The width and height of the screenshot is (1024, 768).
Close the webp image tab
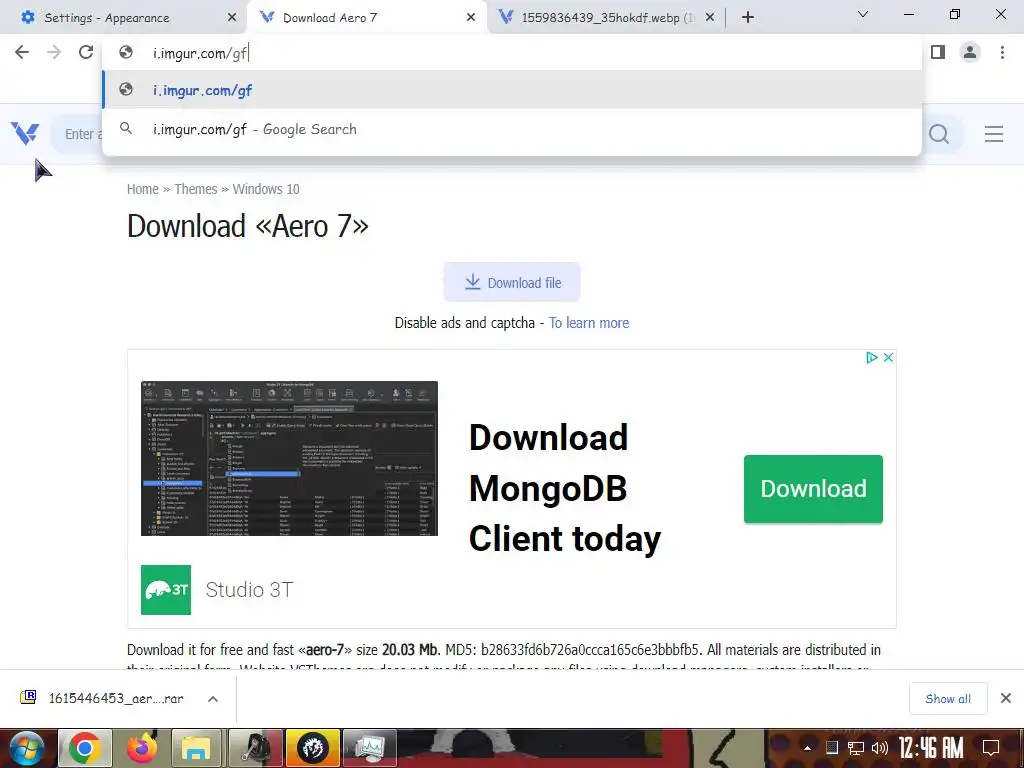point(710,18)
